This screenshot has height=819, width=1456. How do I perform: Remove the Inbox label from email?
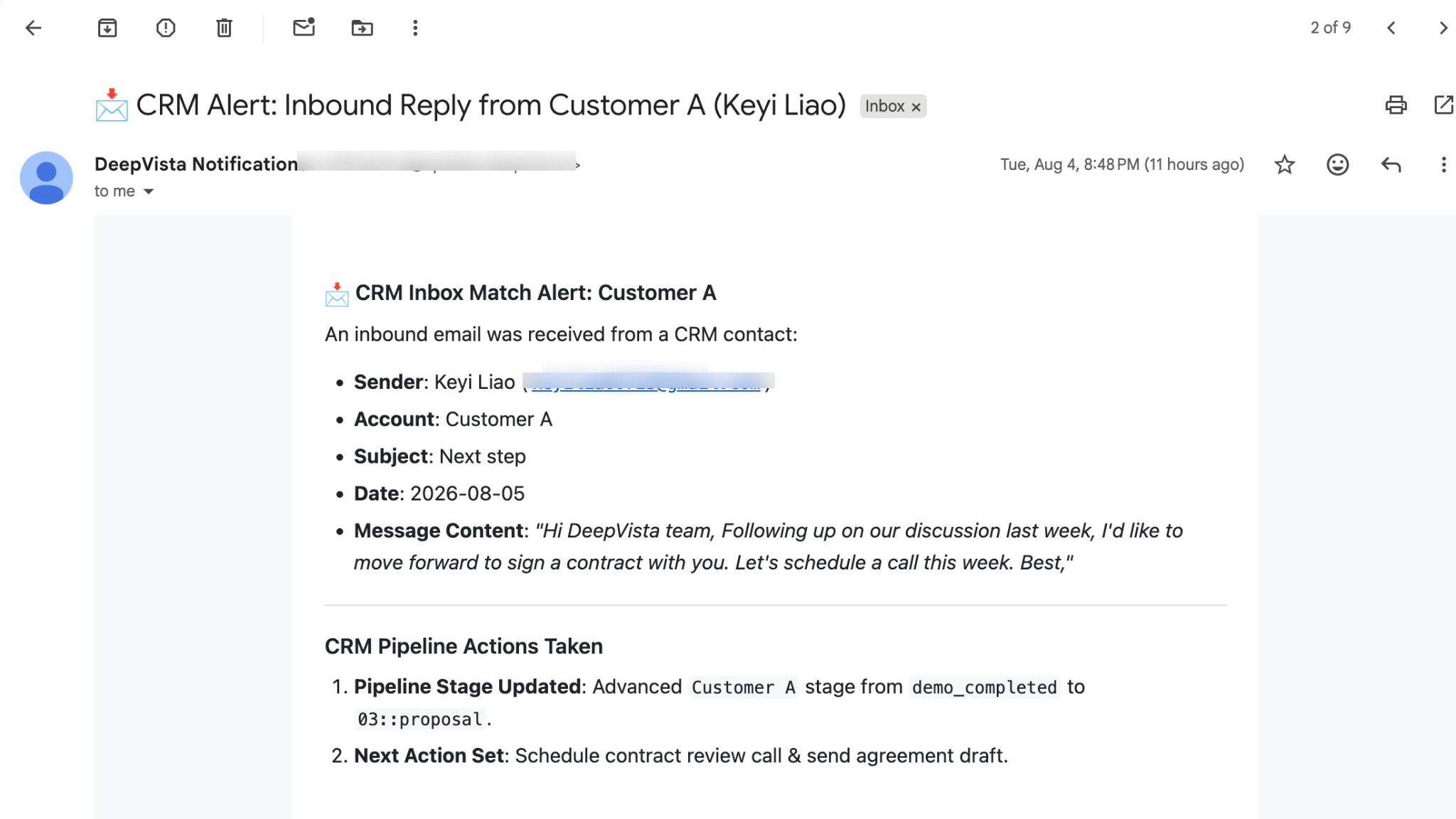pyautogui.click(x=916, y=107)
